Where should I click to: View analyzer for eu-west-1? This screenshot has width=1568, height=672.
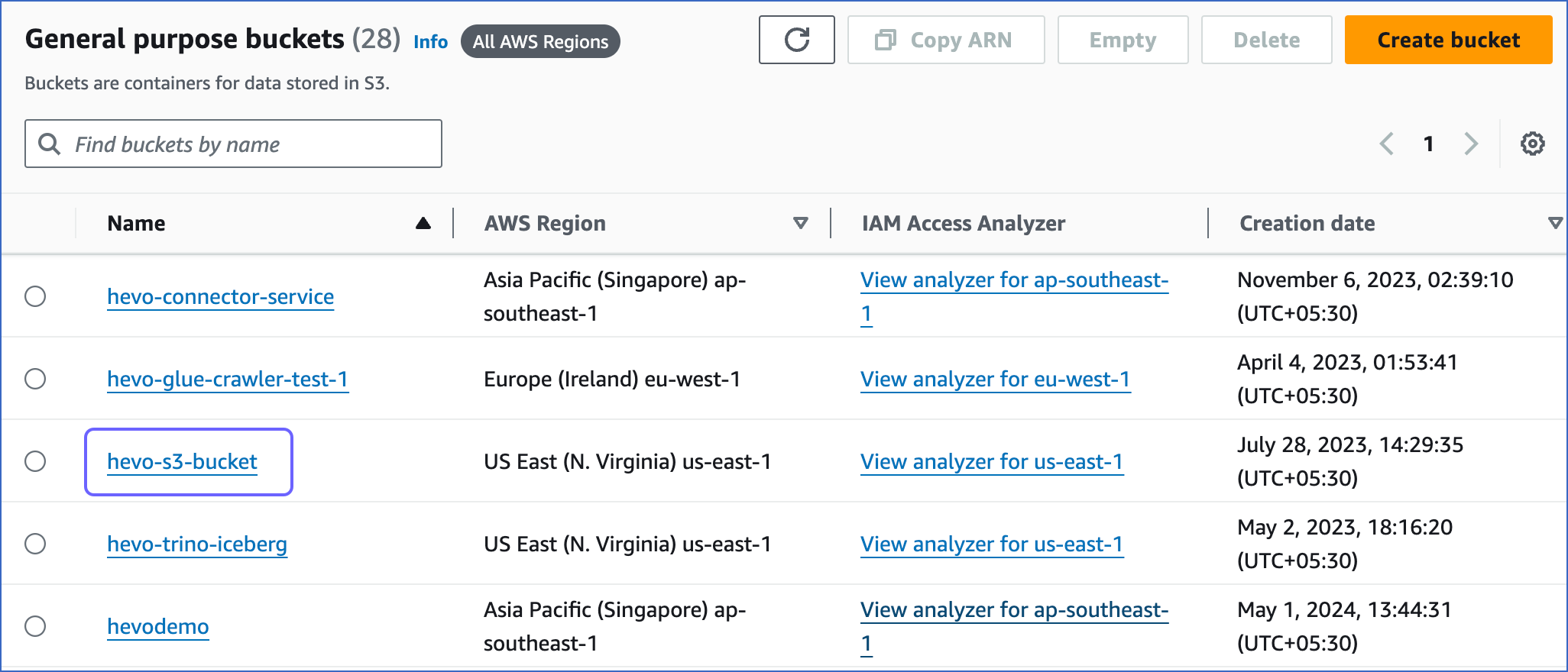click(995, 379)
